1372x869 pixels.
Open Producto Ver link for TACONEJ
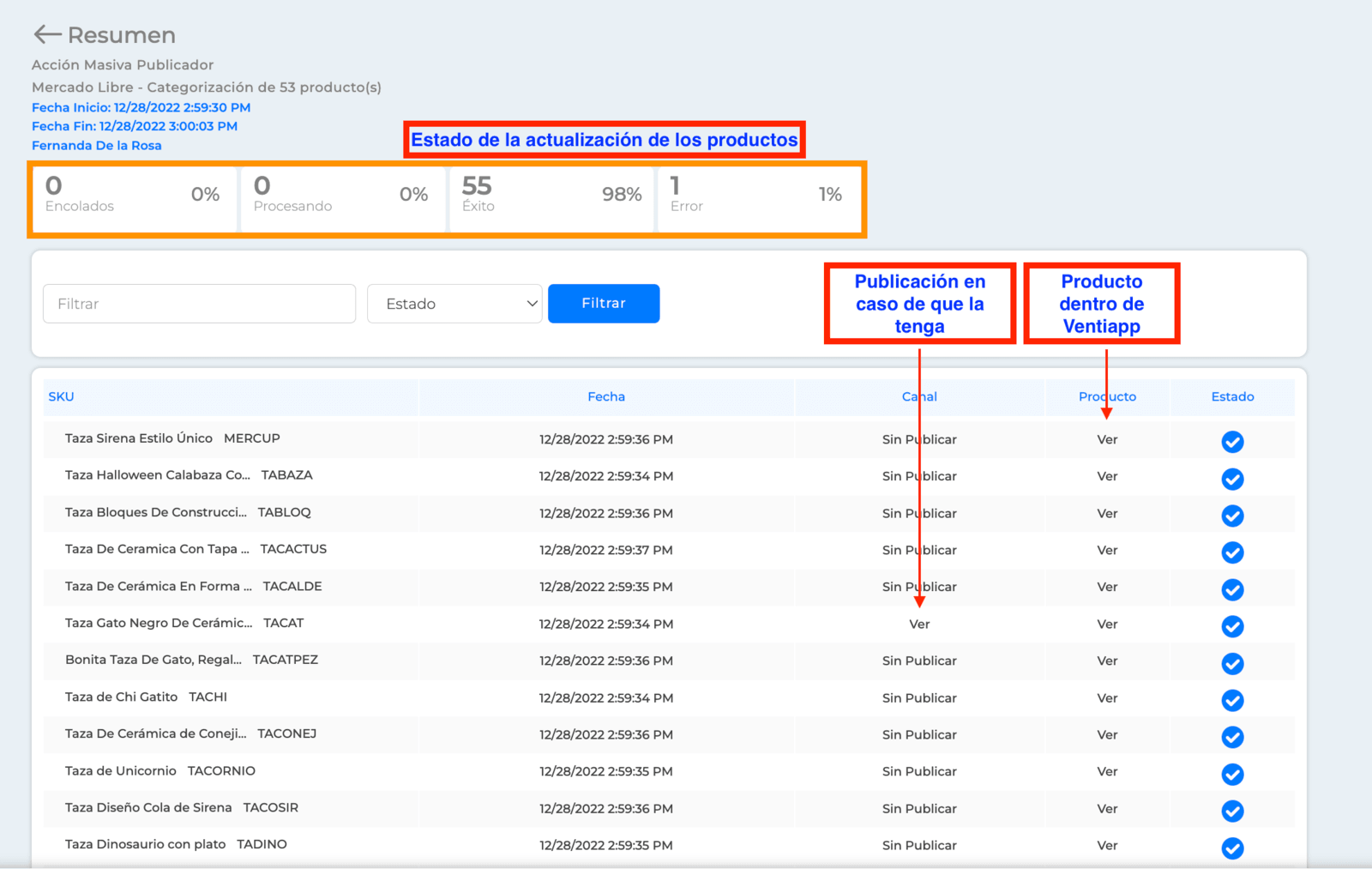click(1107, 734)
